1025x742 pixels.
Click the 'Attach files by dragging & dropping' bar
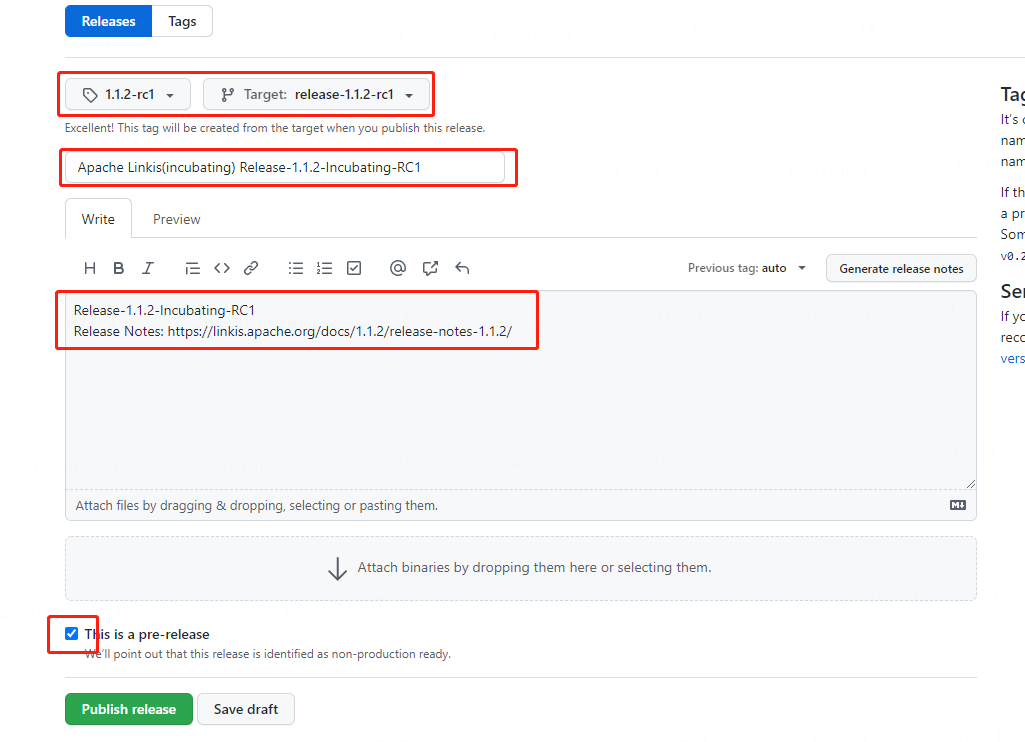click(520, 505)
